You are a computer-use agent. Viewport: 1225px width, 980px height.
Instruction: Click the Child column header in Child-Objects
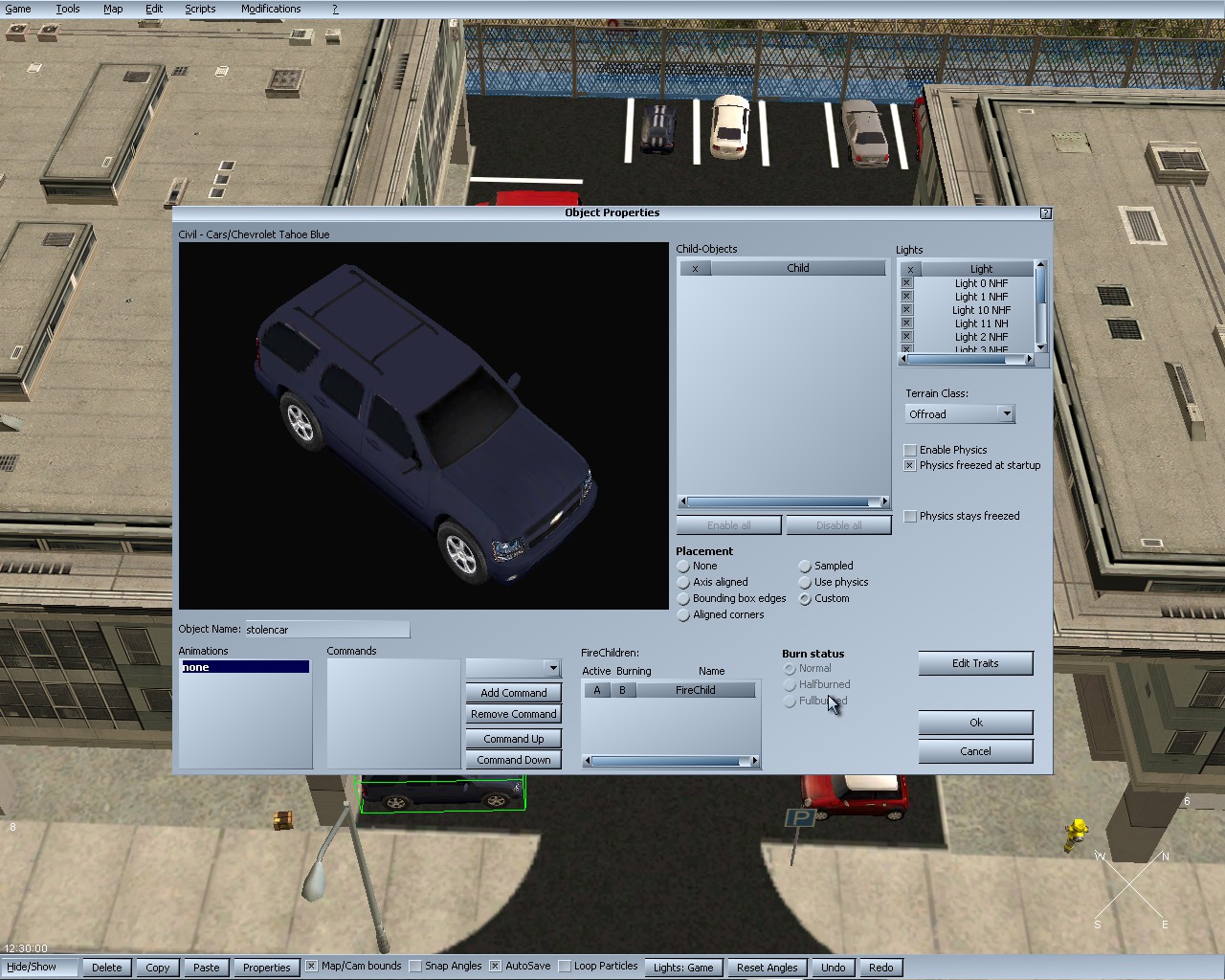pyautogui.click(x=798, y=268)
